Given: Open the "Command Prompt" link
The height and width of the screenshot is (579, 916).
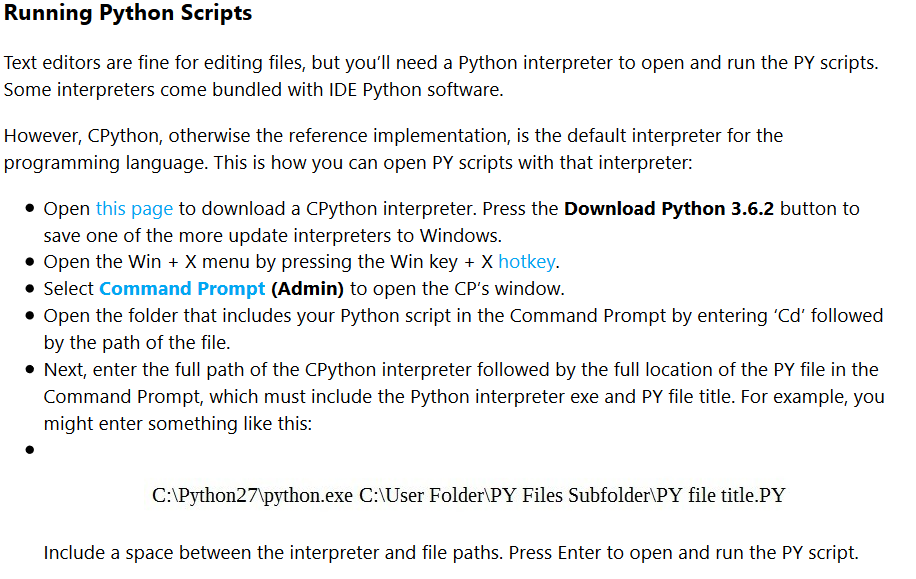Looking at the screenshot, I should (182, 289).
